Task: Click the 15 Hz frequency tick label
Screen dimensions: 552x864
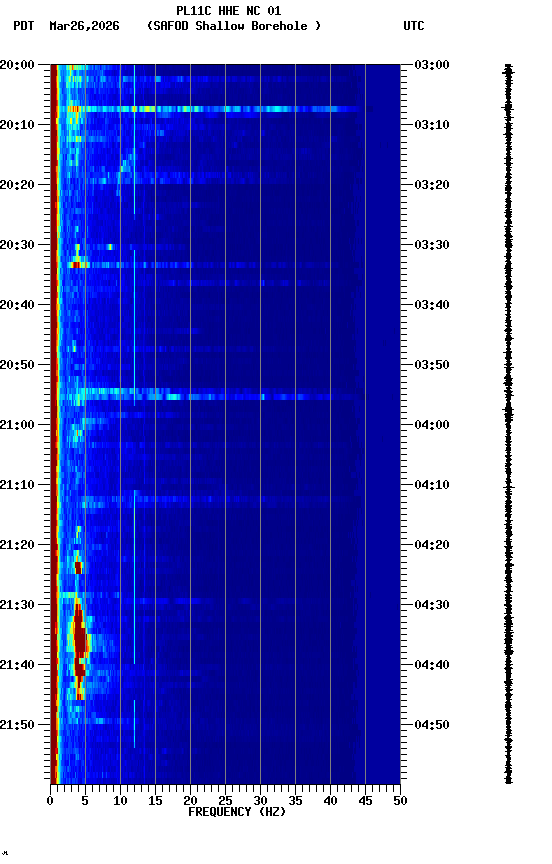Action: tap(155, 801)
